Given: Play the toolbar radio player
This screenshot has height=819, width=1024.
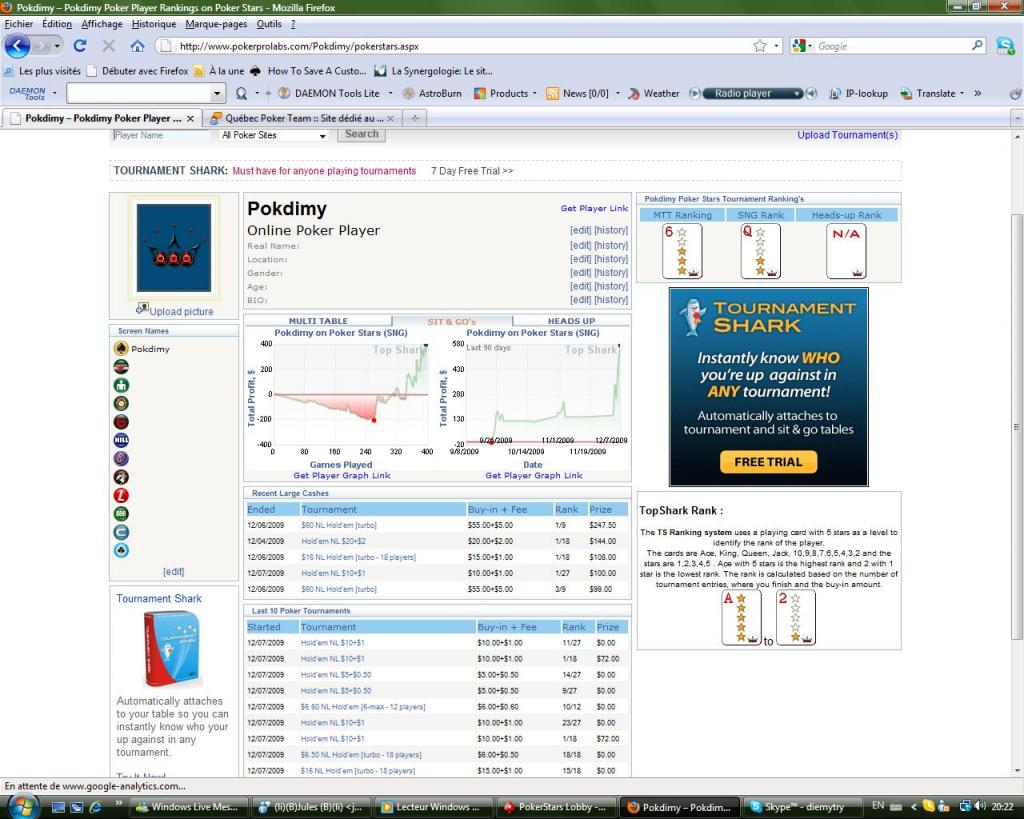Looking at the screenshot, I should point(695,93).
